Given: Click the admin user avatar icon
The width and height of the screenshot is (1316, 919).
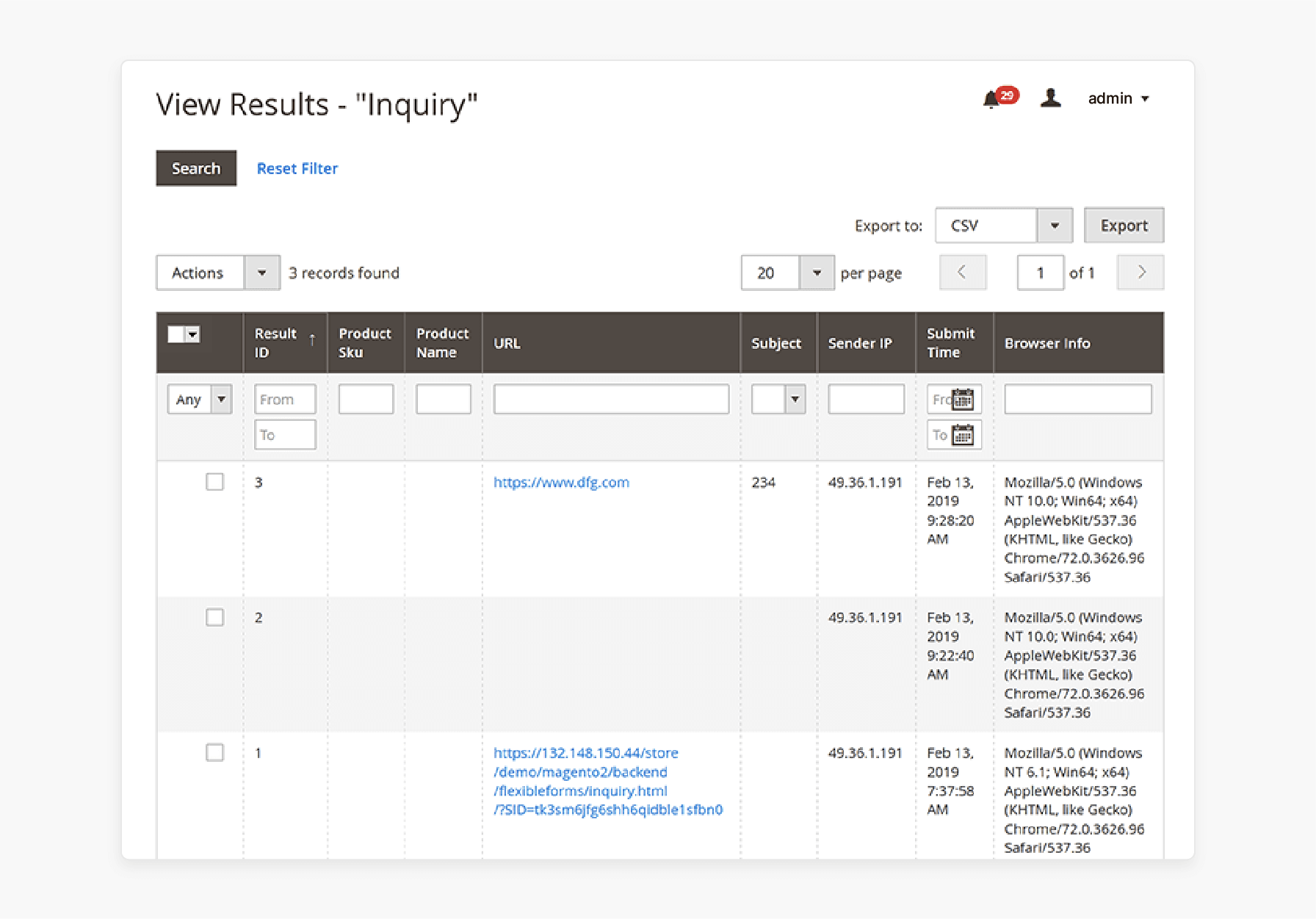Looking at the screenshot, I should [x=1051, y=98].
